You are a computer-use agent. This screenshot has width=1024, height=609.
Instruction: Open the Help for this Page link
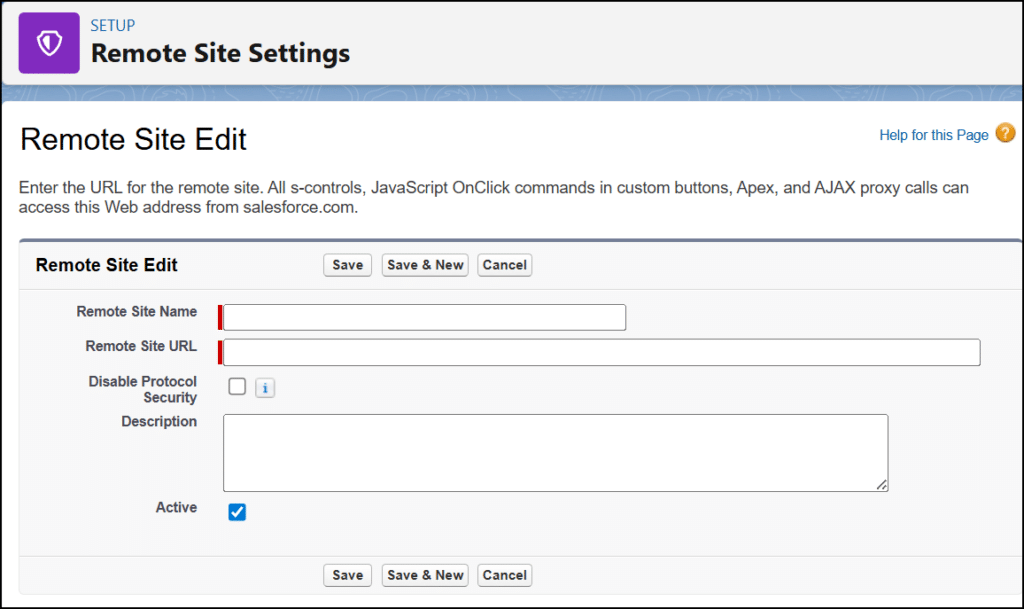click(x=933, y=135)
